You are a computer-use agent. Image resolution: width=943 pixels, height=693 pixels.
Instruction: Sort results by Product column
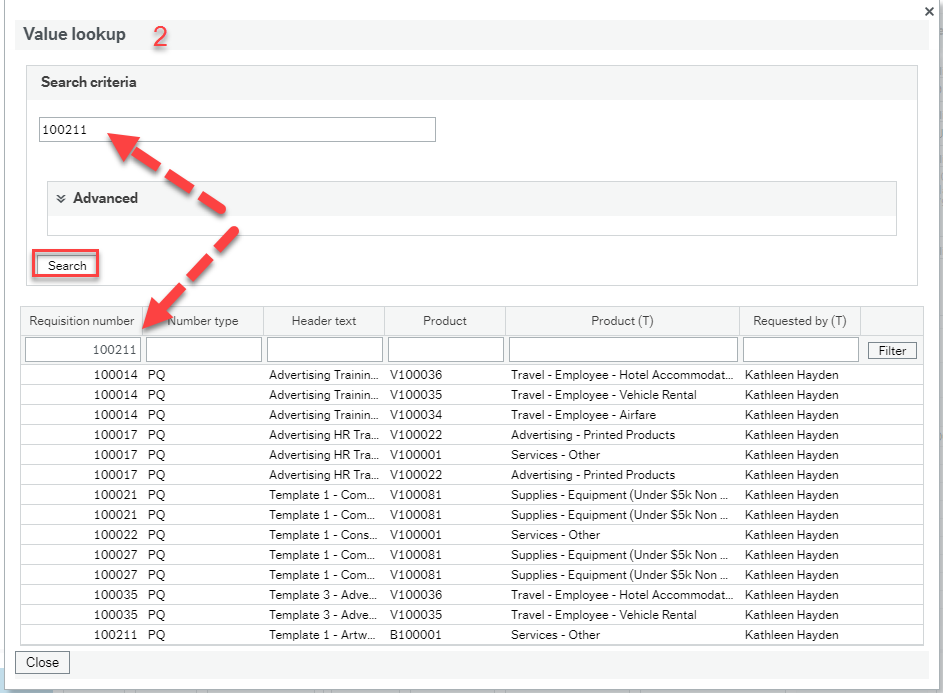point(444,320)
